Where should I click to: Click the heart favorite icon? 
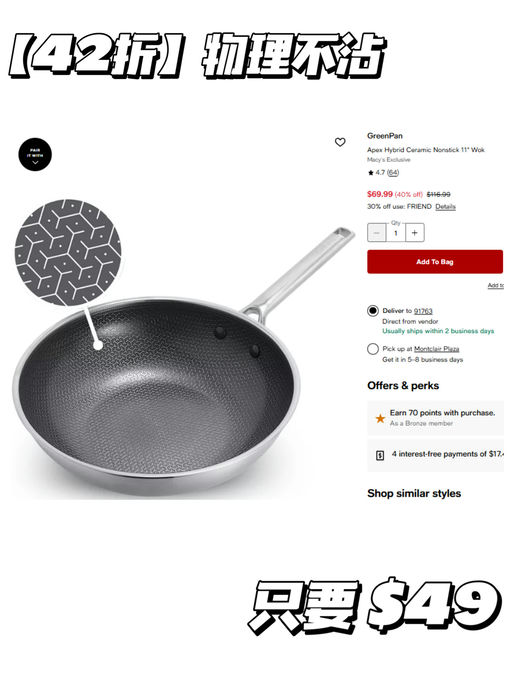coord(340,142)
